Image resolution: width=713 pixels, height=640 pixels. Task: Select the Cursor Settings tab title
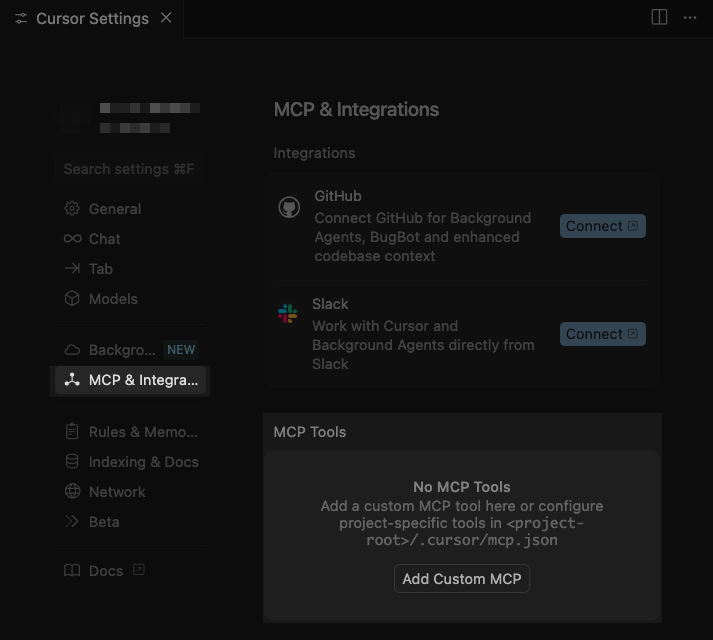pos(92,18)
